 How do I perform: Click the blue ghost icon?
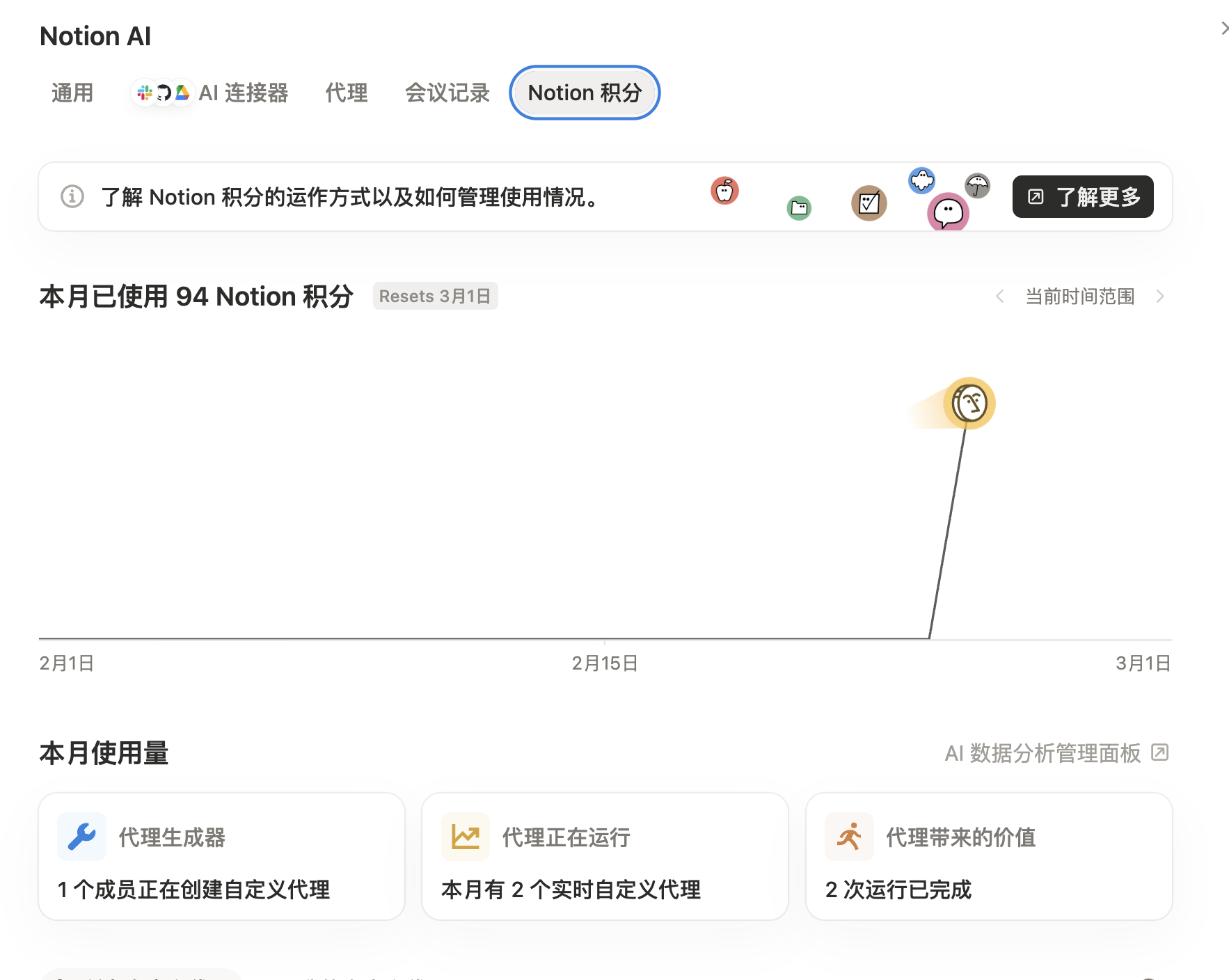tap(922, 181)
